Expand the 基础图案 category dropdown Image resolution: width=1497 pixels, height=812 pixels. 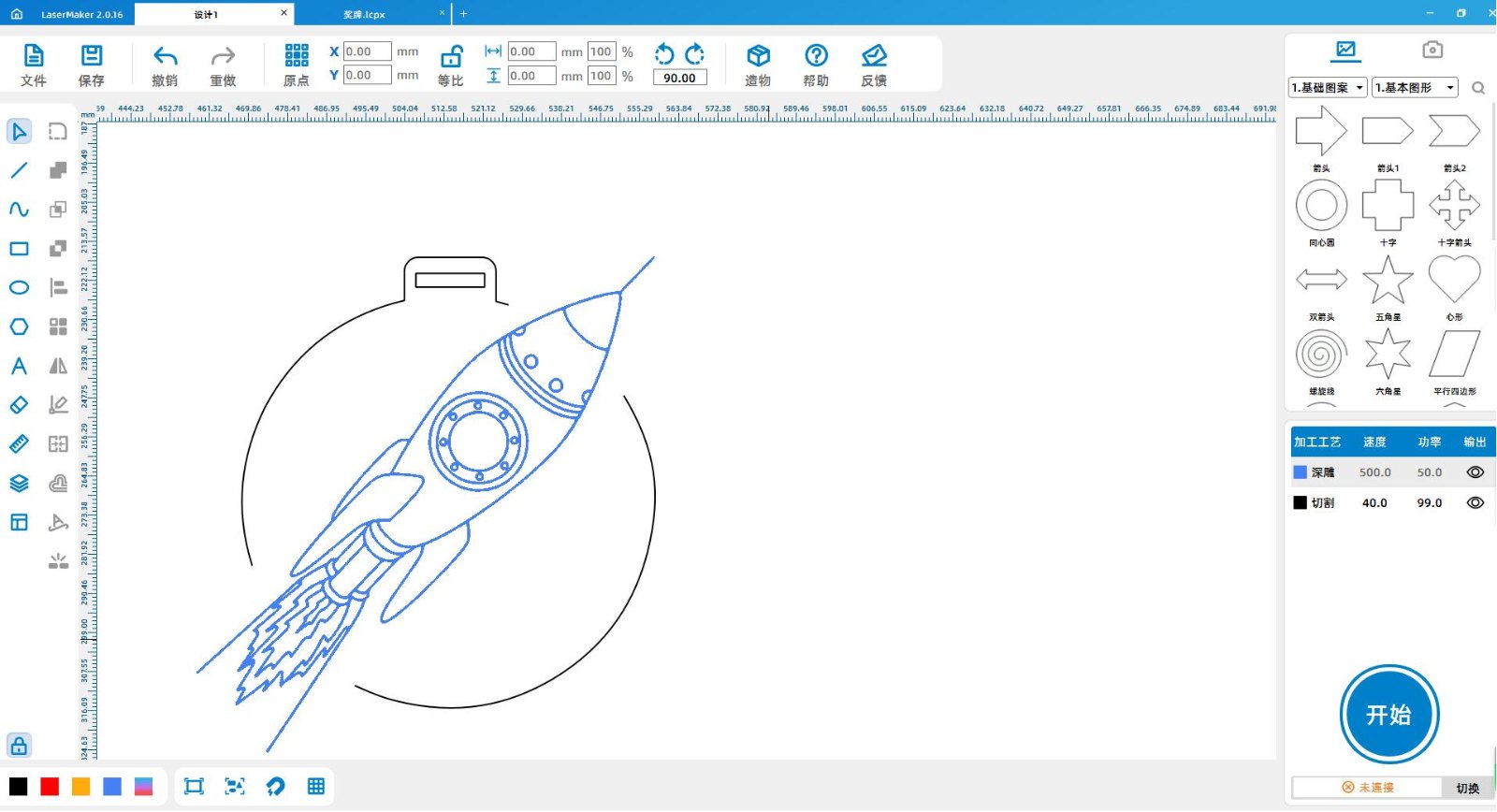pyautogui.click(x=1328, y=87)
